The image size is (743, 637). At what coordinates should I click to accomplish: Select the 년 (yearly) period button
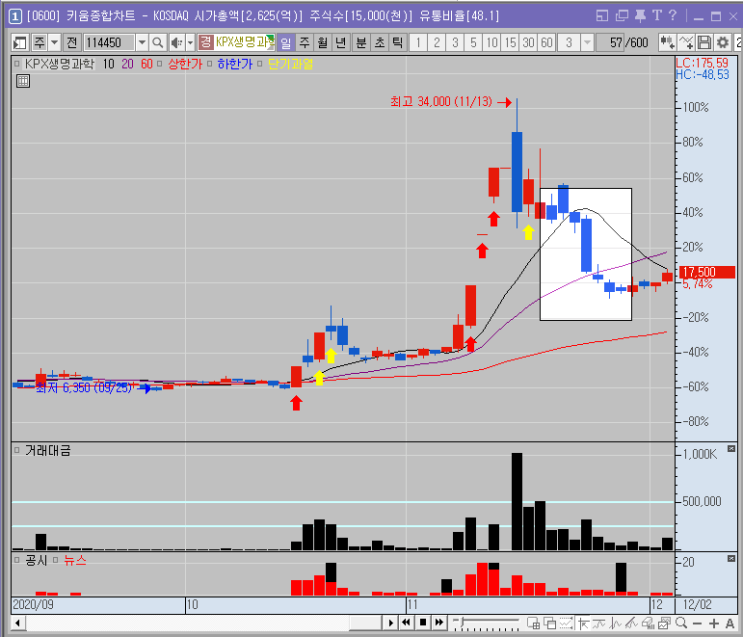[x=341, y=43]
